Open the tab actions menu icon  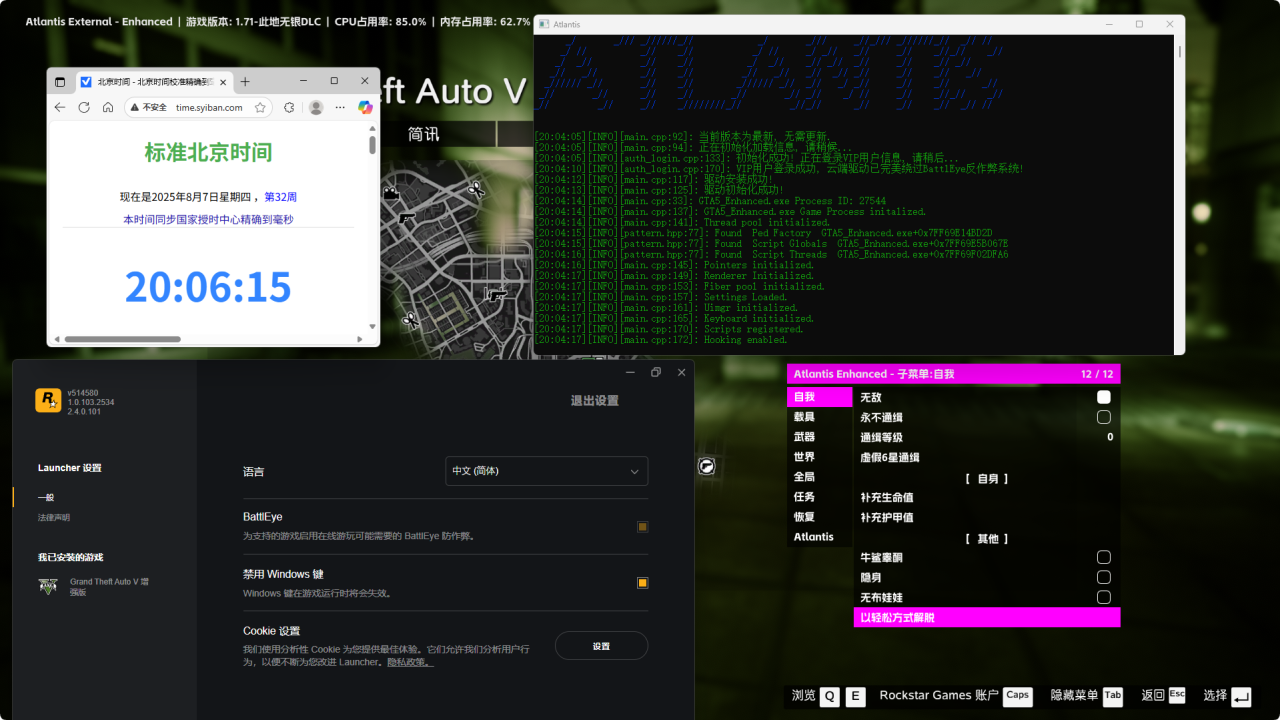pyautogui.click(x=59, y=81)
